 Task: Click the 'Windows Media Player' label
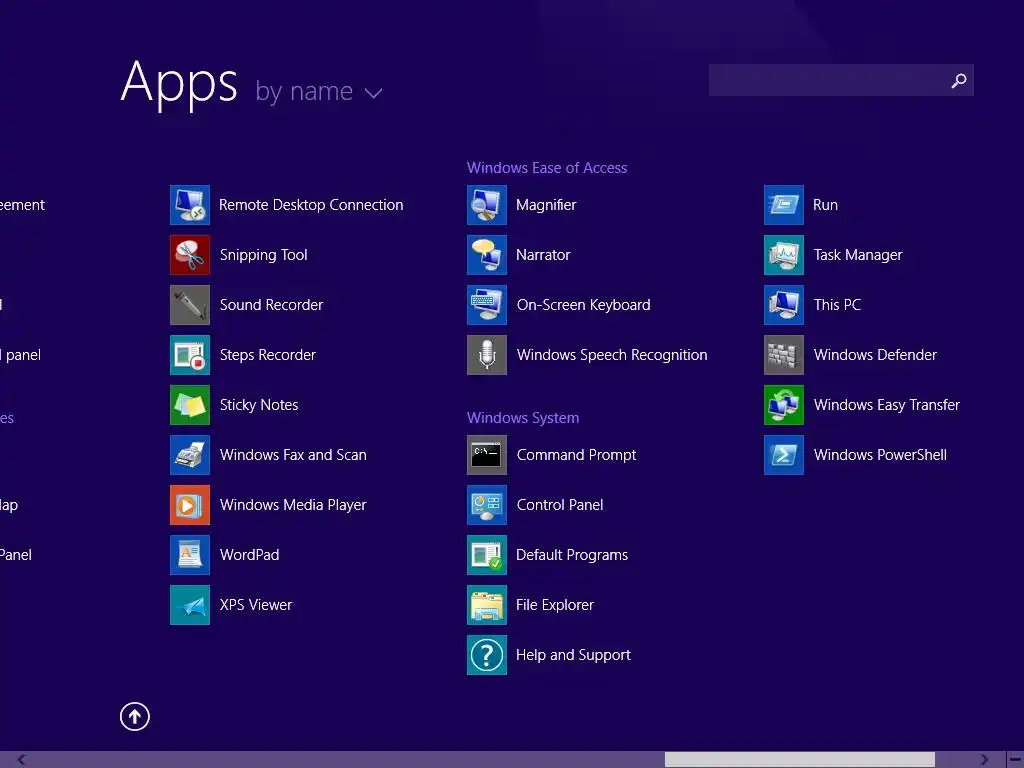click(x=293, y=505)
